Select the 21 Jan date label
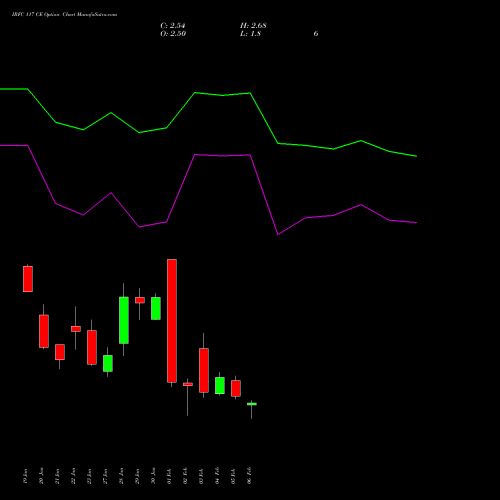This screenshot has height=500, width=500. pyautogui.click(x=58, y=476)
